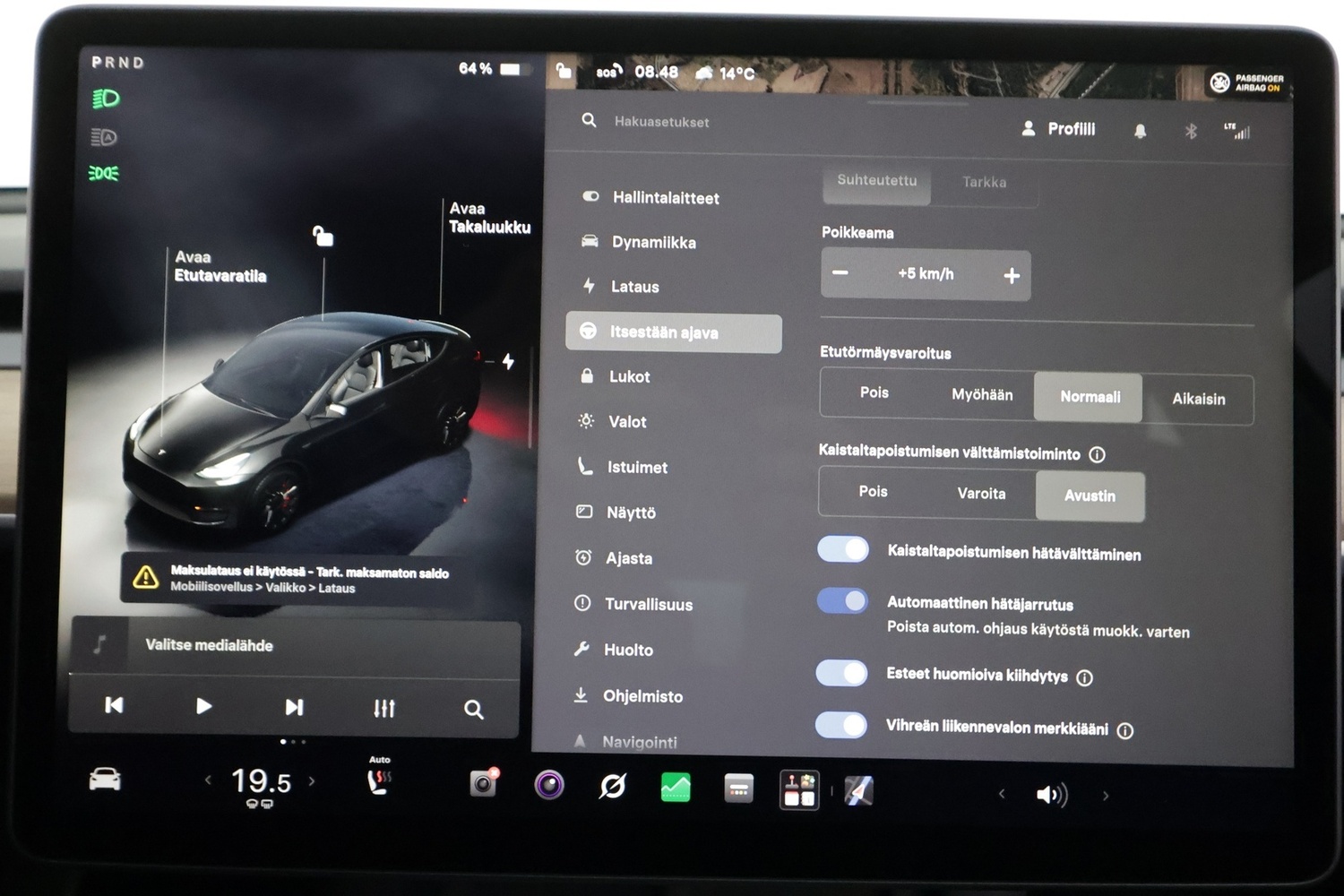The image size is (1344, 896).
Task: Tap the passenger airbag status icon
Action: click(x=1247, y=83)
